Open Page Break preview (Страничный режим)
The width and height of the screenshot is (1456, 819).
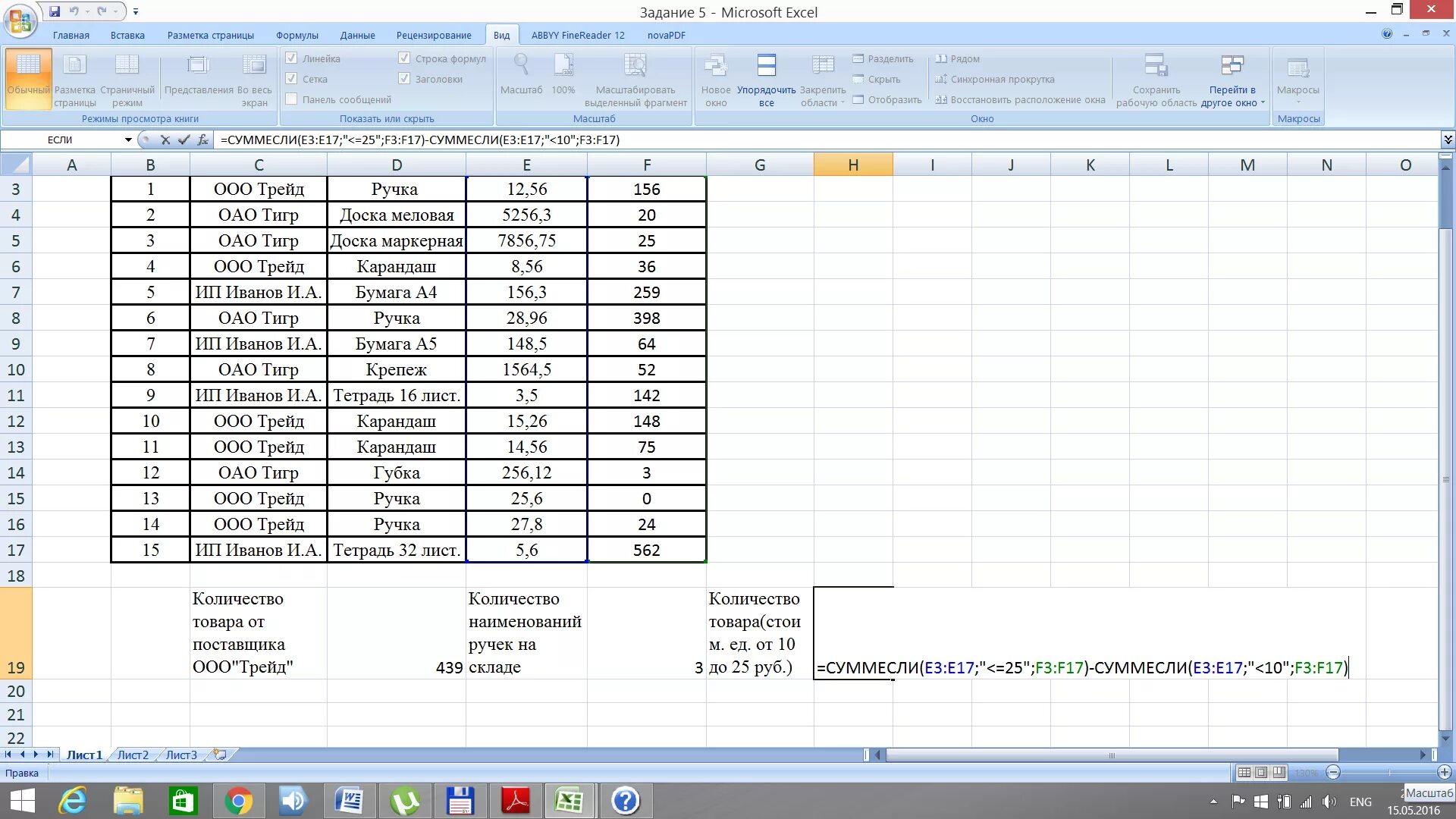point(127,80)
